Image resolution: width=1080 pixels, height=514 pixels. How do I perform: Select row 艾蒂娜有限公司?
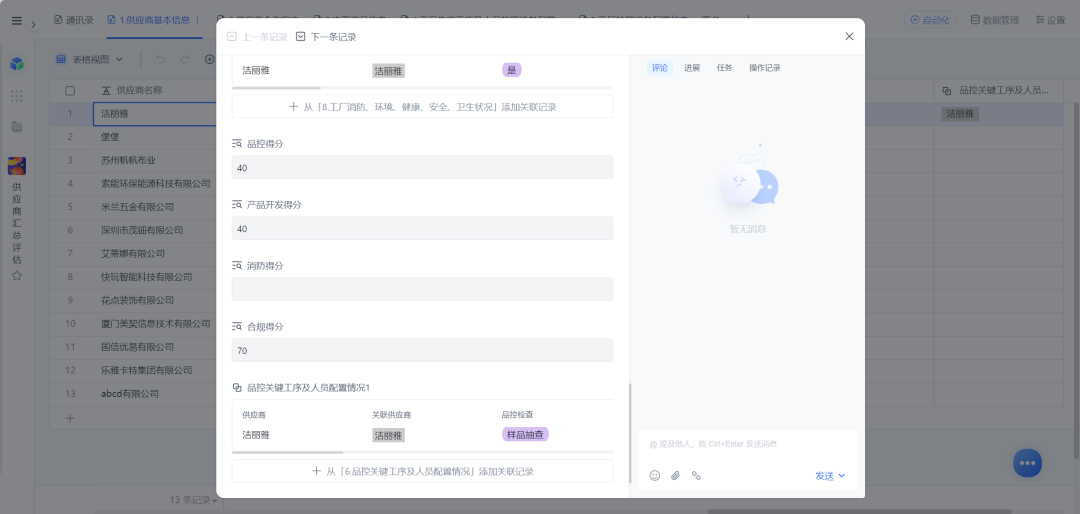pos(134,254)
